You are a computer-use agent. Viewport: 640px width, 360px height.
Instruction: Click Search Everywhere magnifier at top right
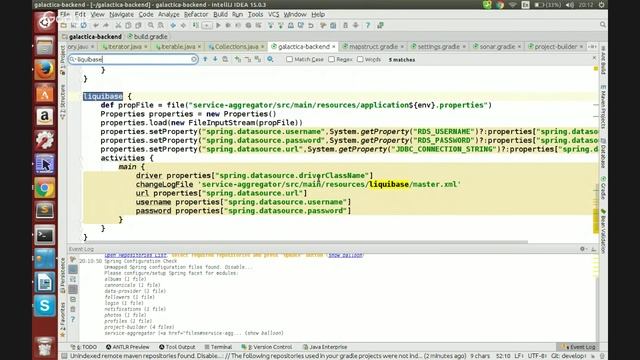pyautogui.click(x=602, y=25)
